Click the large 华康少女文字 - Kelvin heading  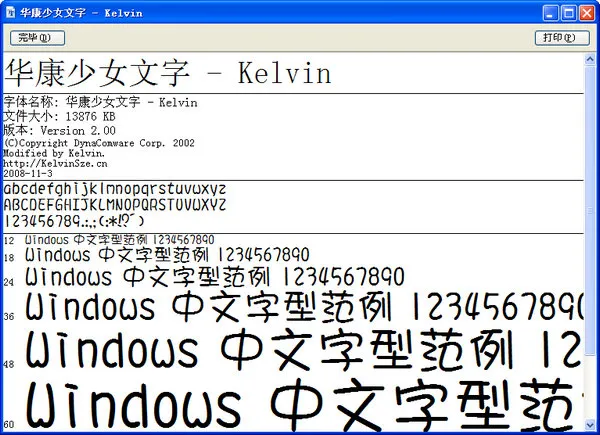[168, 73]
